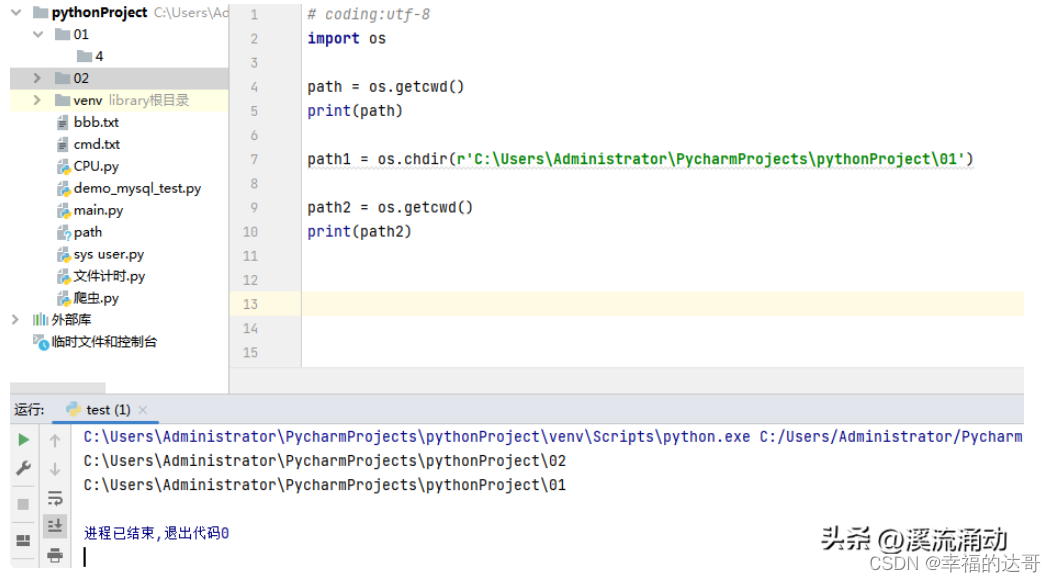Viewport: 1056px width, 582px height.
Task: Click the up arrow in the run toolbar
Action: tap(55, 441)
